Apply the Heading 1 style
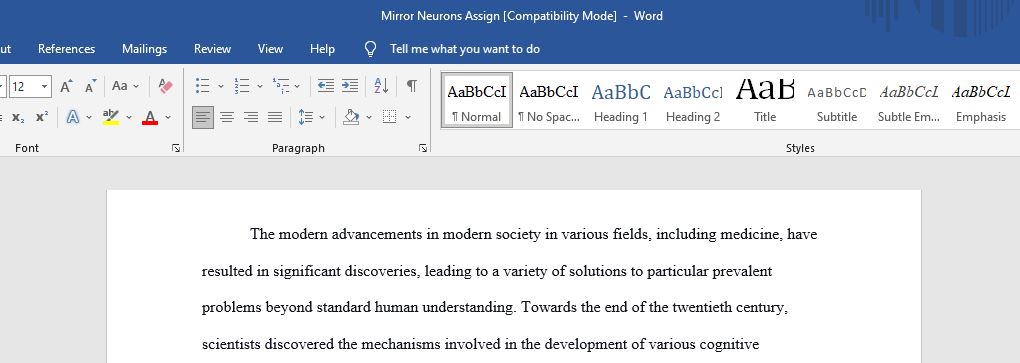Screen dimensions: 1020x363 [621, 100]
